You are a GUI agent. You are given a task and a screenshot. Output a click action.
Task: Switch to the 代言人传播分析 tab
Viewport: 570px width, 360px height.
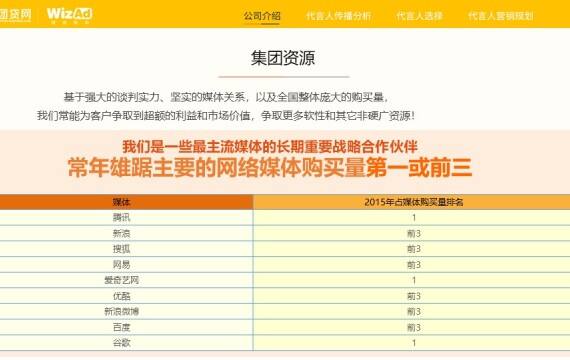338,16
